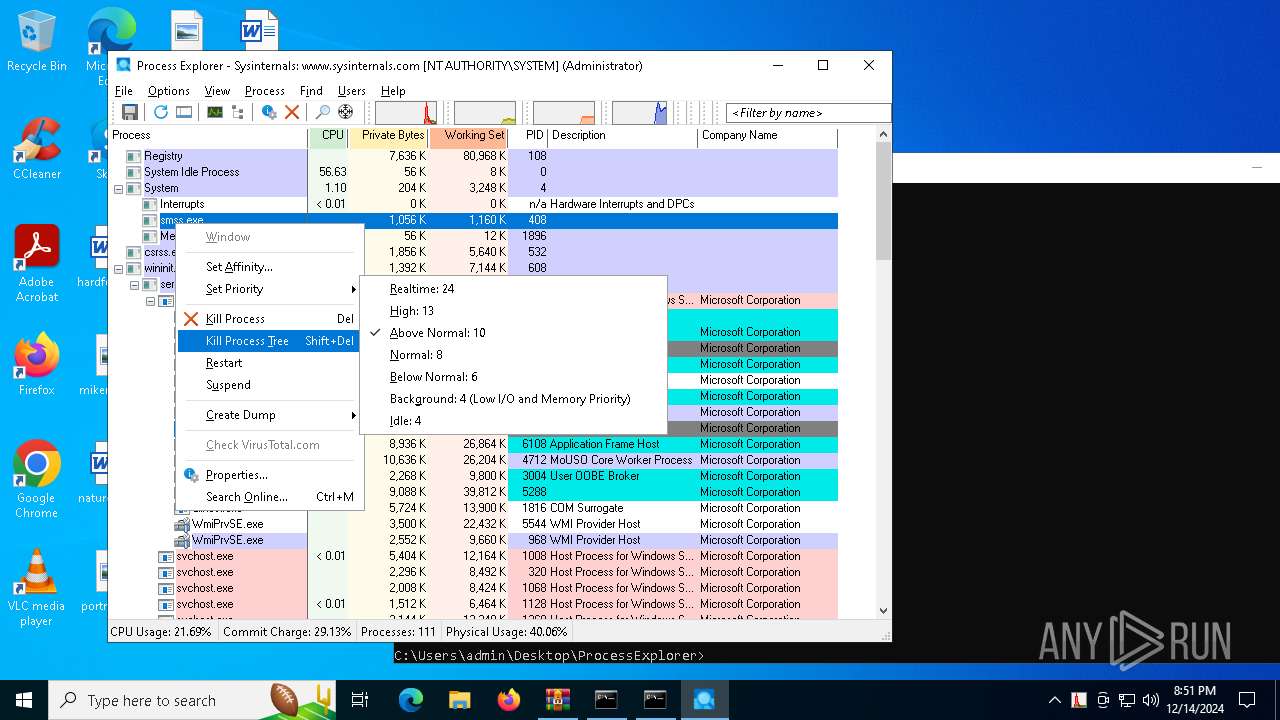This screenshot has width=1280, height=720.
Task: Collapse the System process tree node
Action: pos(118,188)
